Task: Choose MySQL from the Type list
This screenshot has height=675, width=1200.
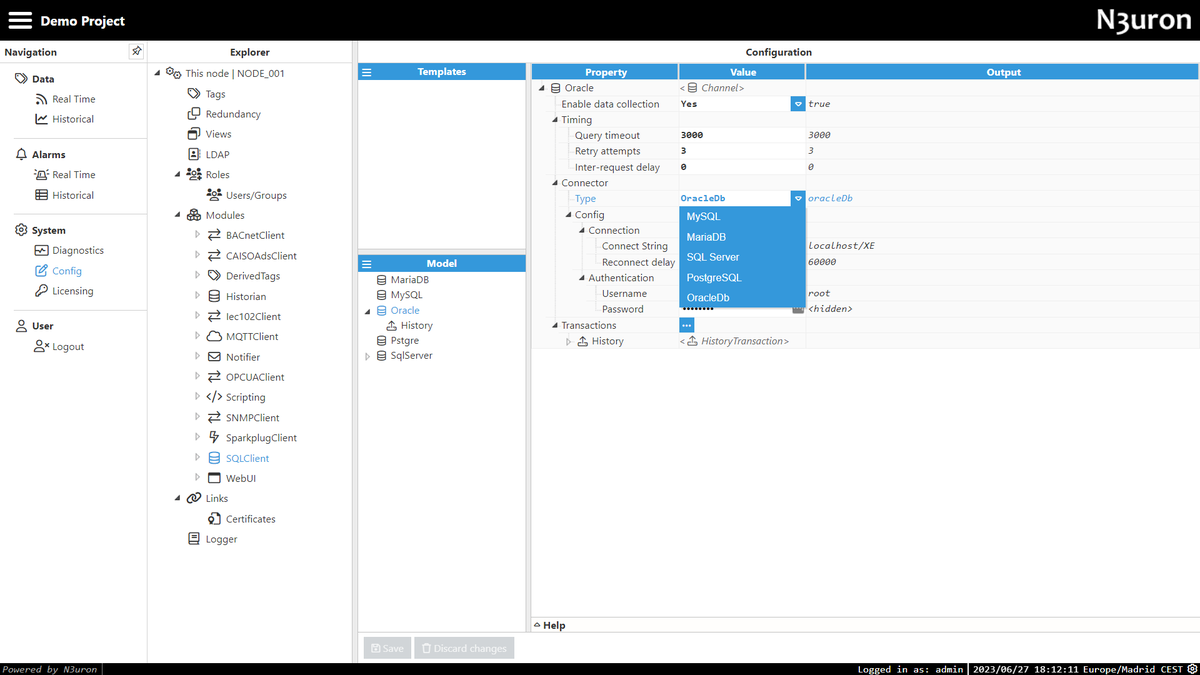Action: pyautogui.click(x=742, y=216)
